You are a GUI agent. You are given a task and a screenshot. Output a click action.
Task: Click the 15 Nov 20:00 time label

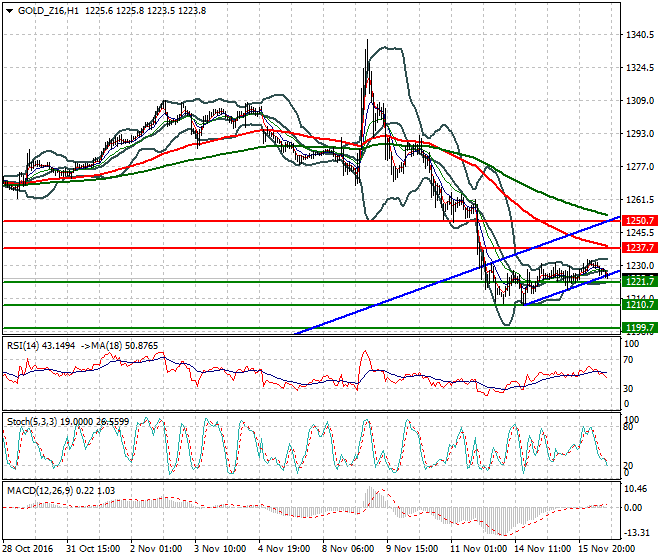(x=607, y=549)
